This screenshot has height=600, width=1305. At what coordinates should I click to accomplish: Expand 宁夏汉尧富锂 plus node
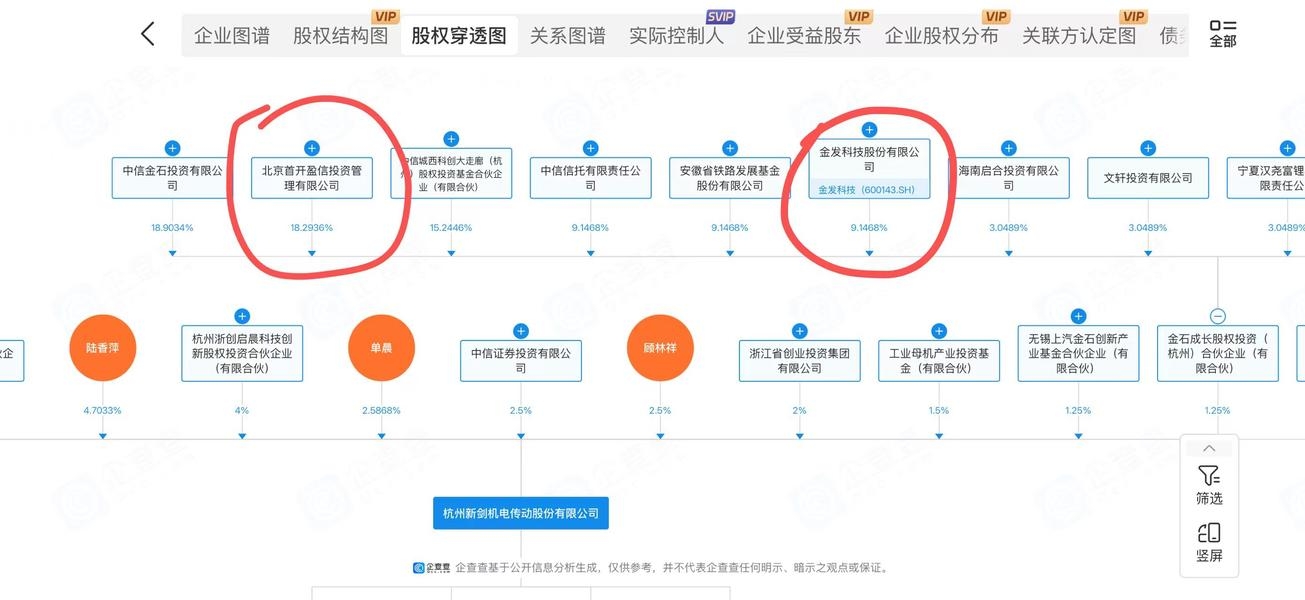tap(1288, 148)
